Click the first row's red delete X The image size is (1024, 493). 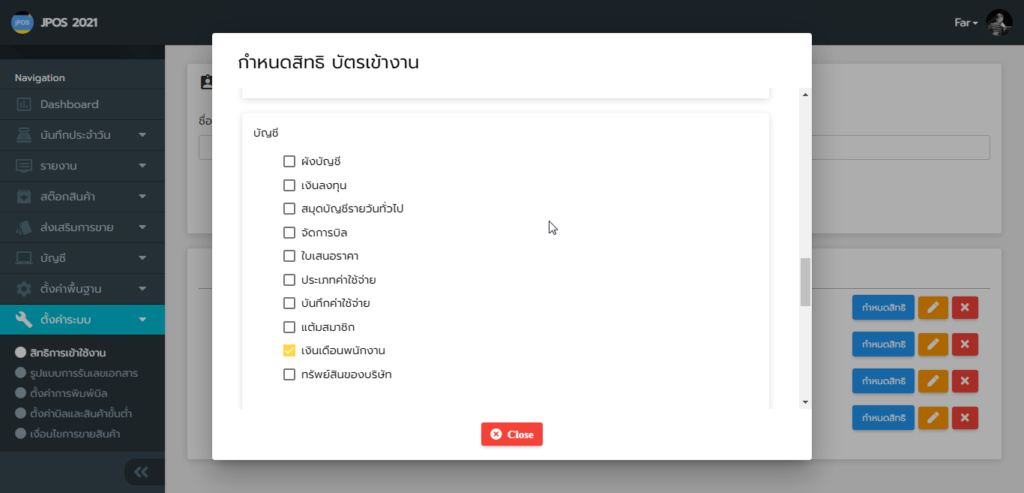(965, 307)
